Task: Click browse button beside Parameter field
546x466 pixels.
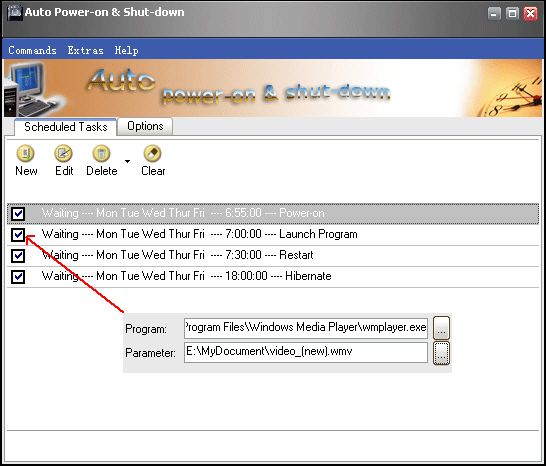Action: (441, 353)
